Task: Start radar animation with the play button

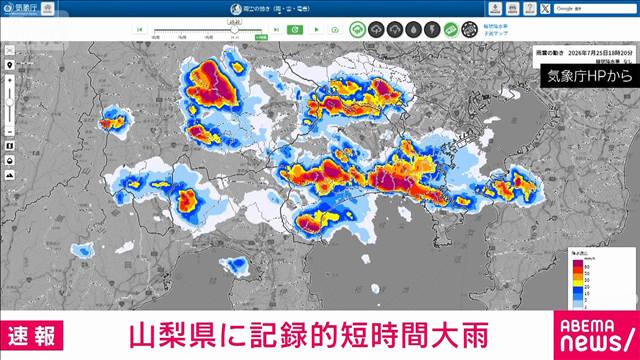Action: click(316, 30)
